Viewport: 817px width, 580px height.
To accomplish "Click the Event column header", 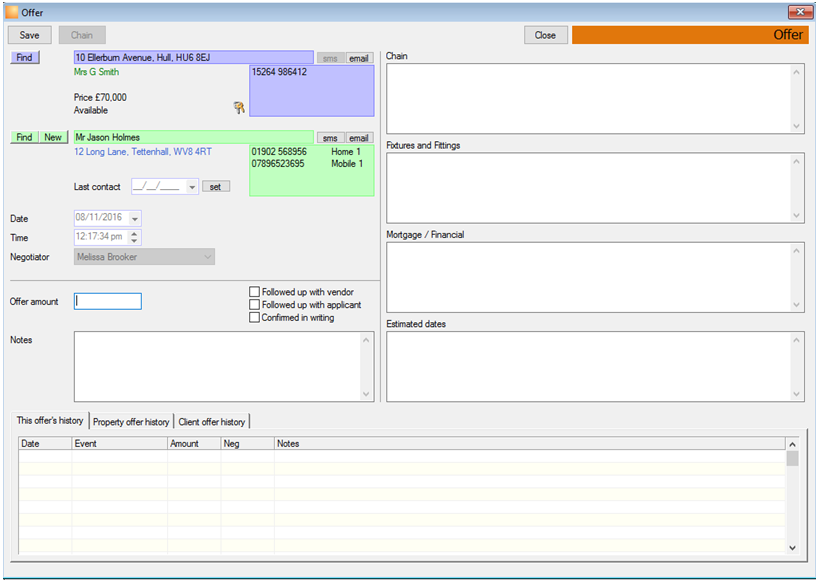I will pyautogui.click(x=120, y=443).
